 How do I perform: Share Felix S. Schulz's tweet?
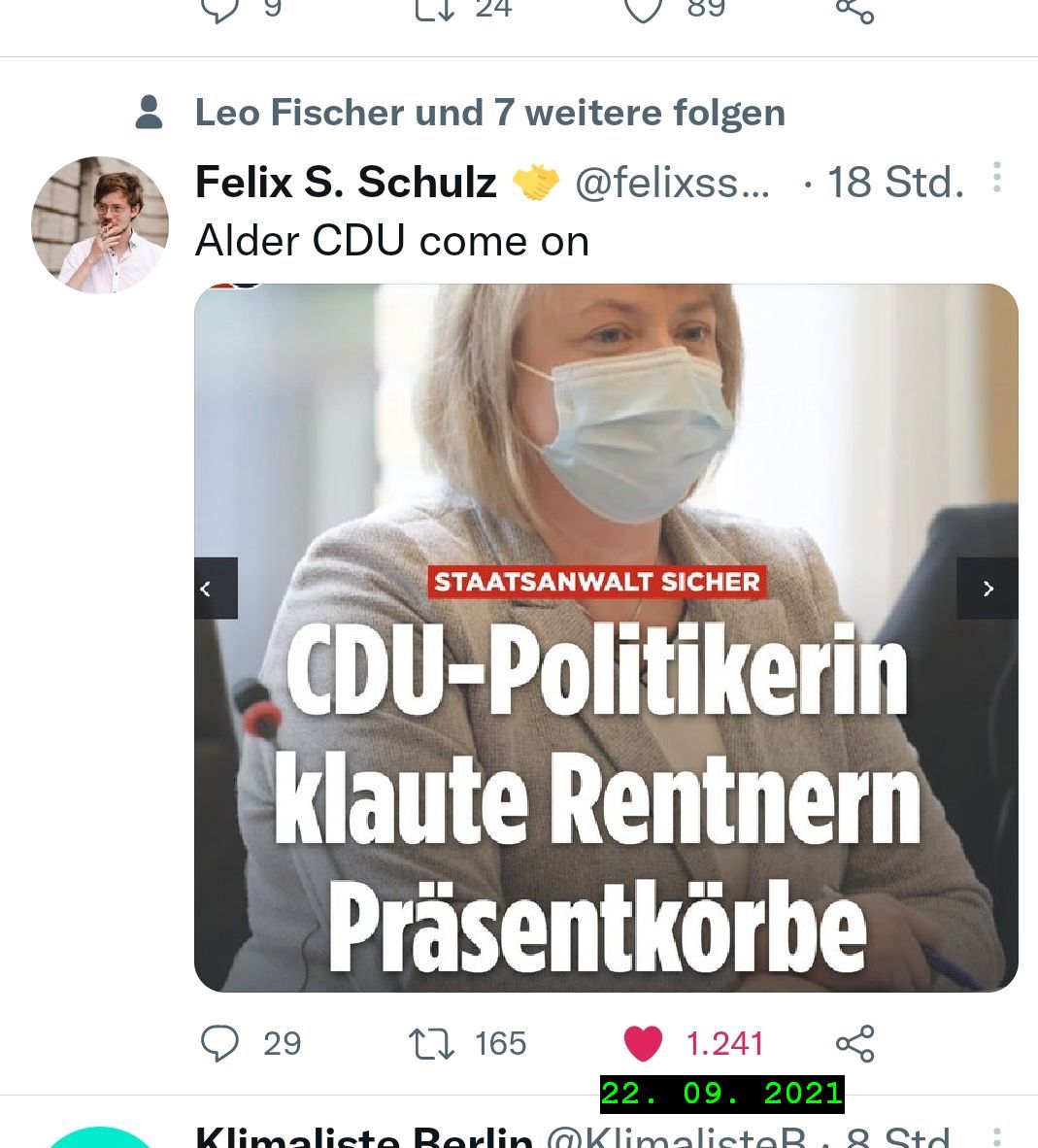[855, 1043]
